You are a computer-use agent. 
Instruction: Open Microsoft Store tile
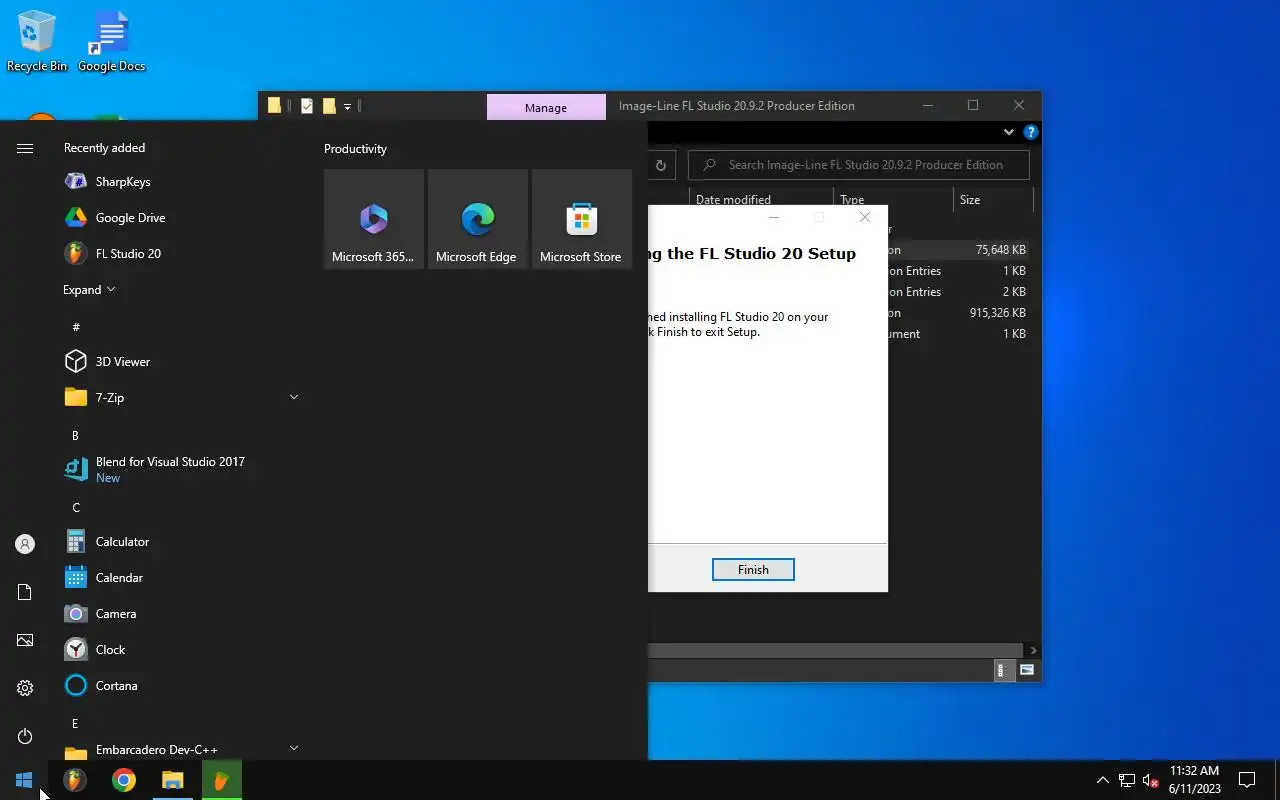(x=582, y=219)
